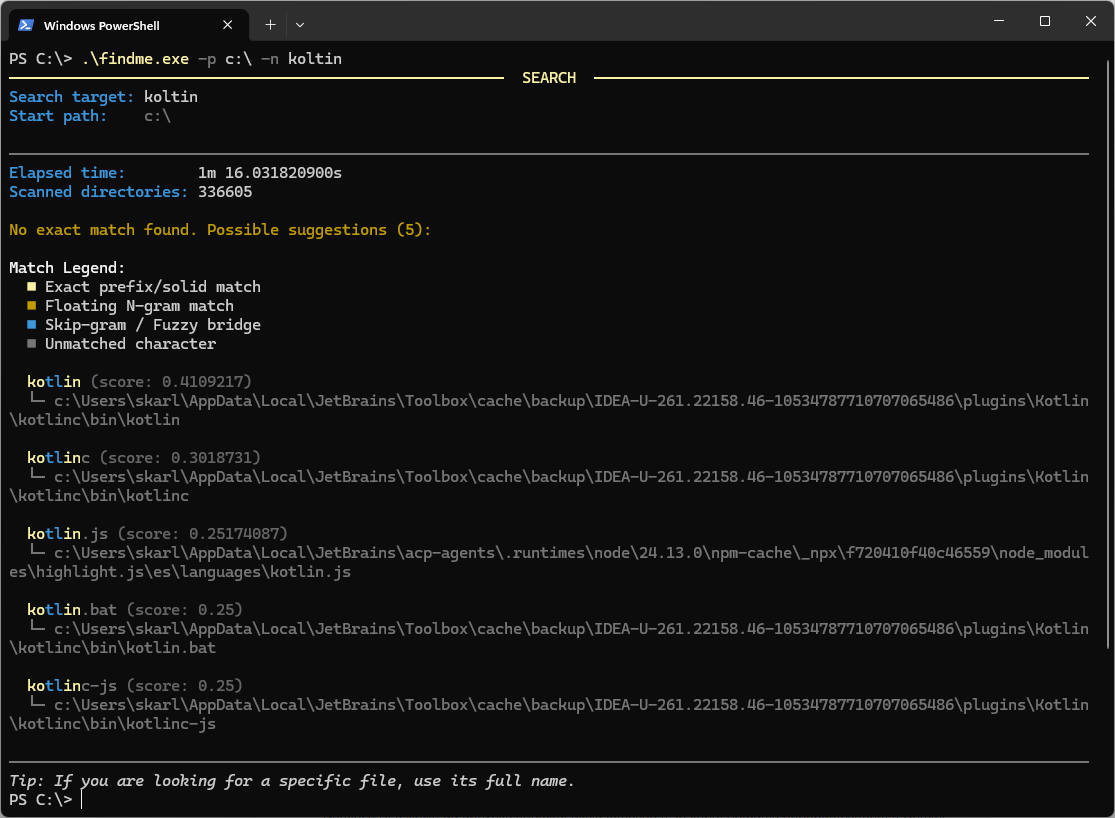Click the yellow Floating N-gram match legend square
Viewport: 1115px width, 818px height.
click(x=32, y=305)
